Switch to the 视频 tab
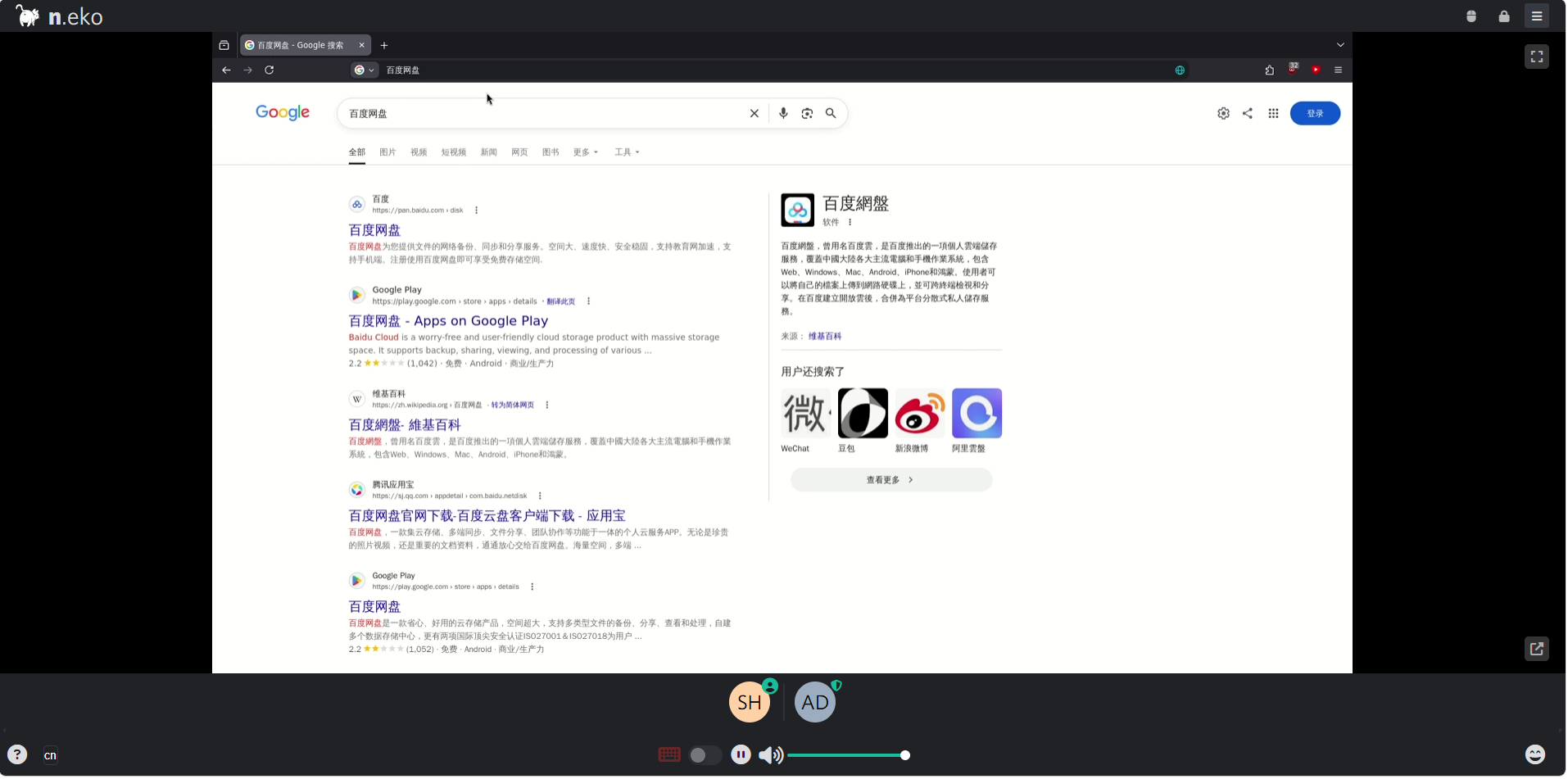The width and height of the screenshot is (1568, 779). (x=419, y=152)
